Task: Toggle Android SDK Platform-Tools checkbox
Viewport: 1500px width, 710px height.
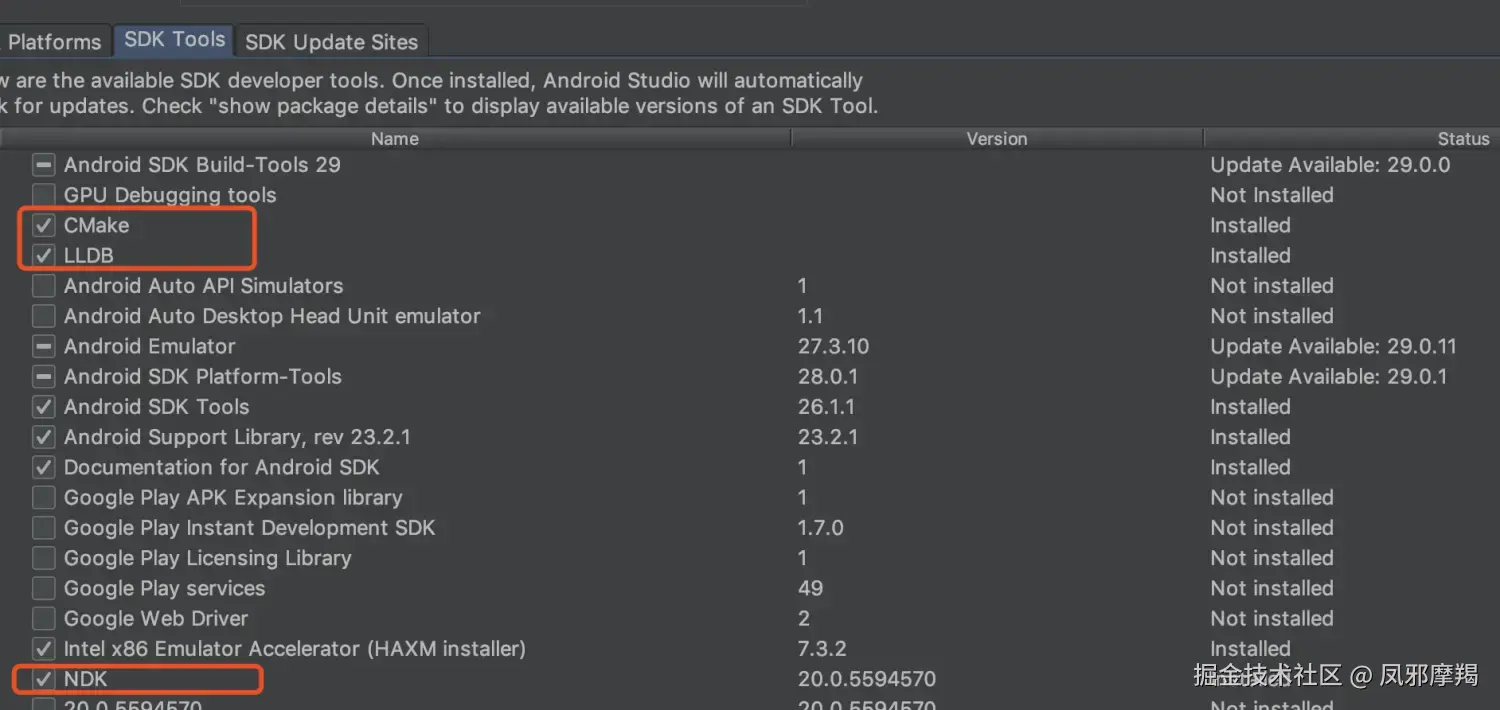Action: [43, 377]
